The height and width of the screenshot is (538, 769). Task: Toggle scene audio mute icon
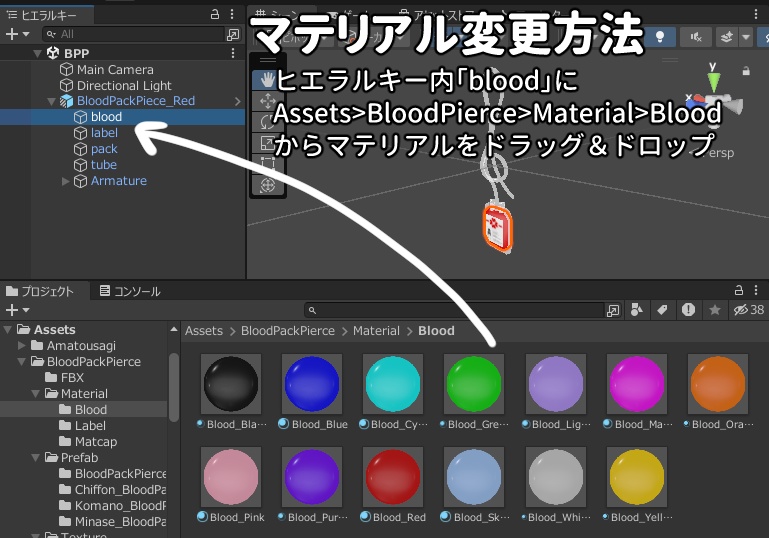(696, 37)
